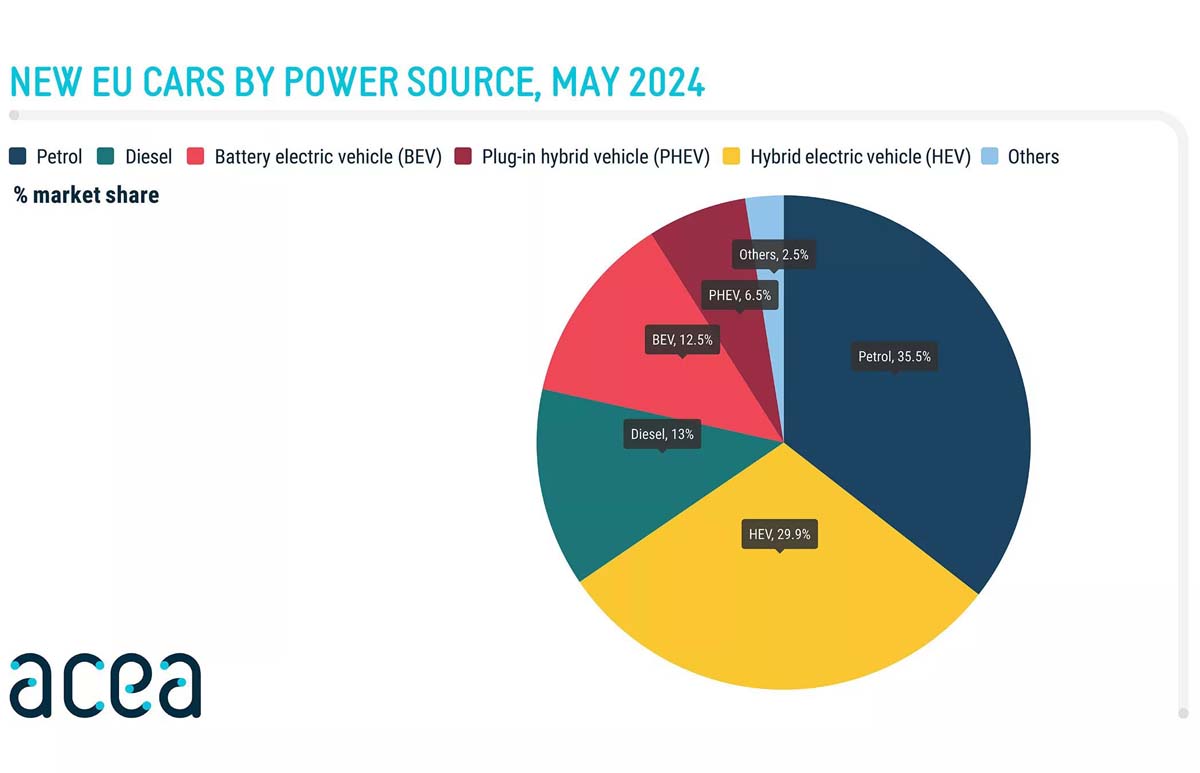Toggle the 'Plug-in hybrid vehicle (PHEV)' legend text
Image resolution: width=1200 pixels, height=773 pixels.
[x=595, y=157]
